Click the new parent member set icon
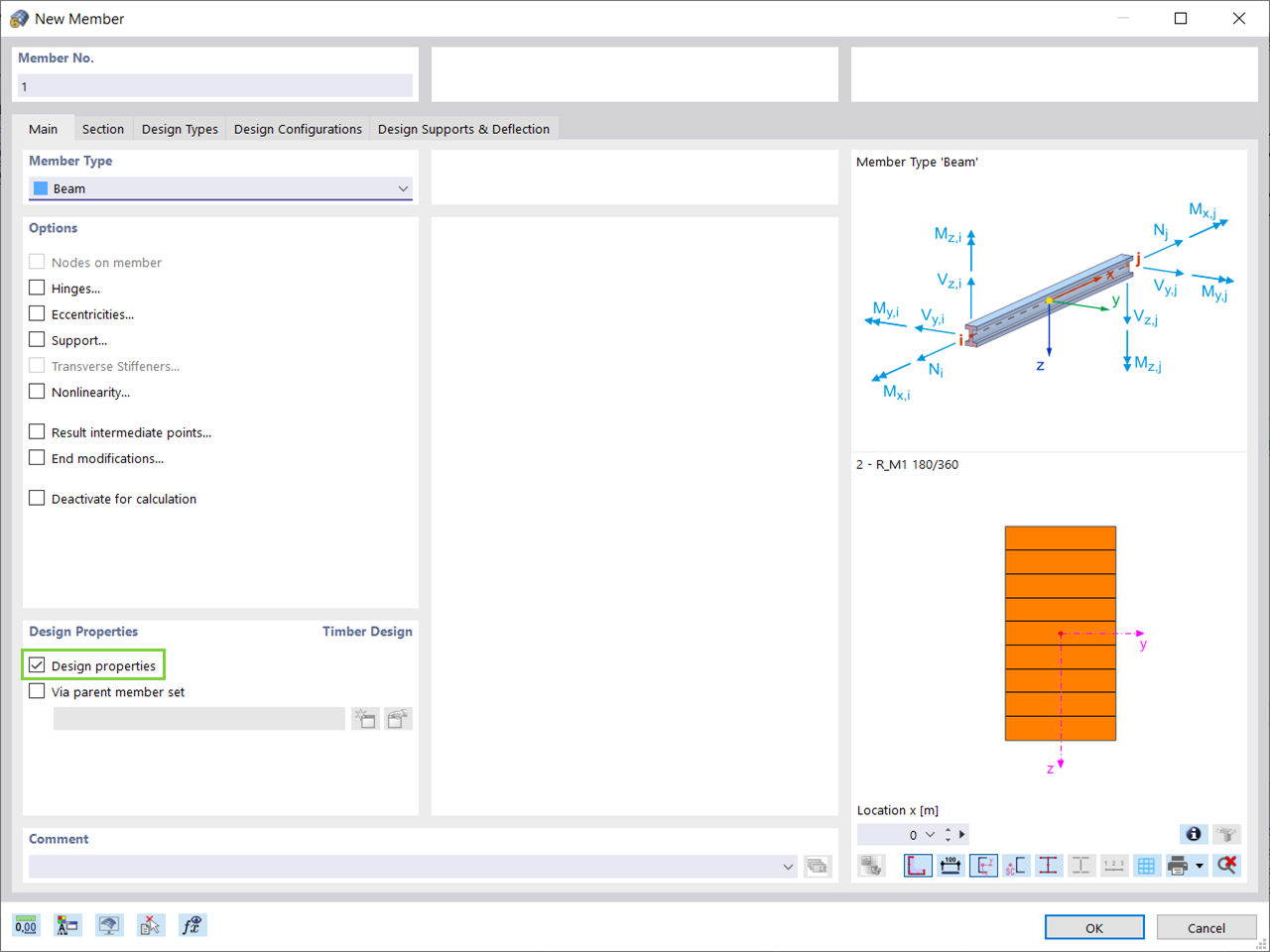The width and height of the screenshot is (1270, 952). 365,719
